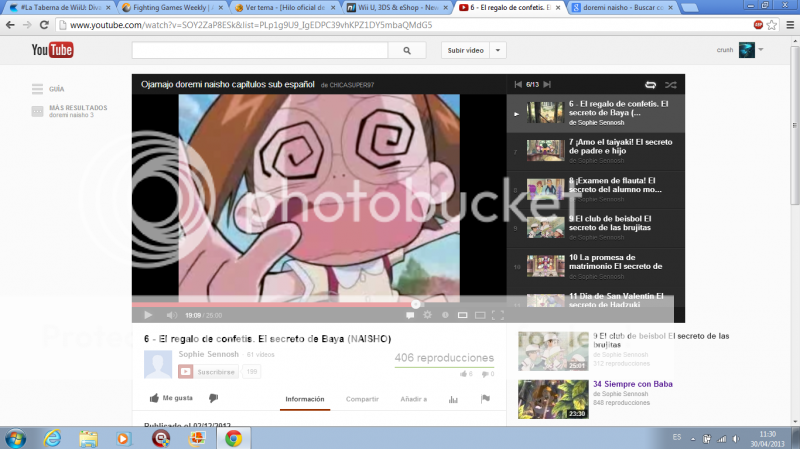Switch to the Añadir a tab

click(x=414, y=399)
